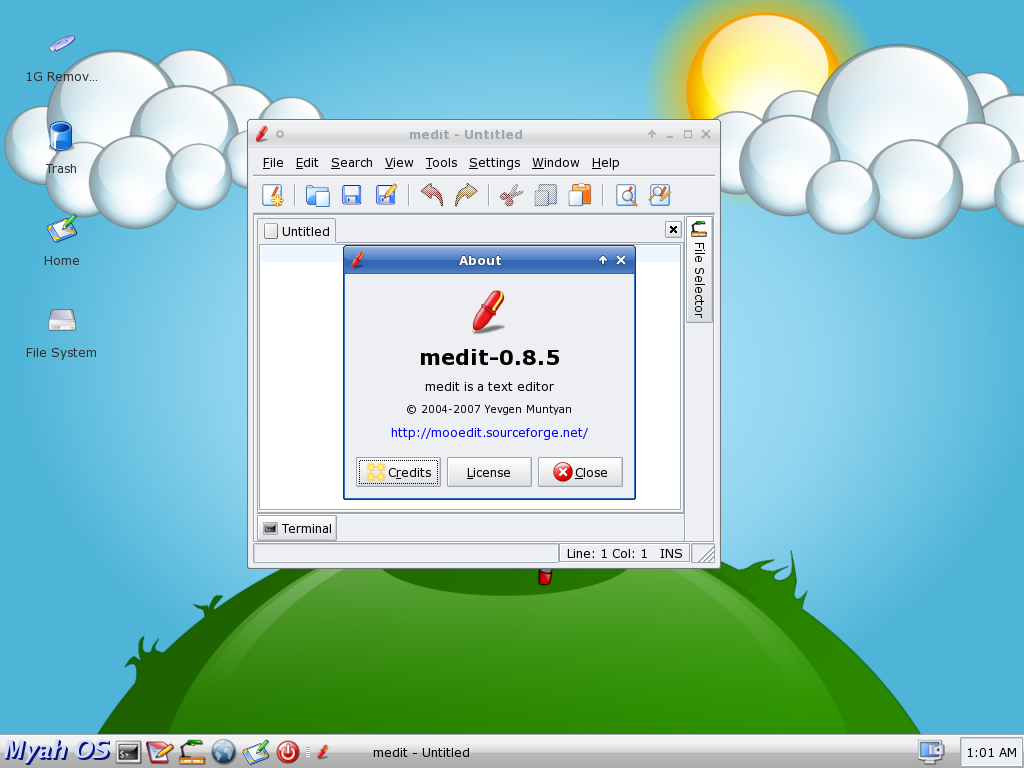Click the Save floppy disk icon
Image resolution: width=1024 pixels, height=768 pixels.
pos(351,195)
